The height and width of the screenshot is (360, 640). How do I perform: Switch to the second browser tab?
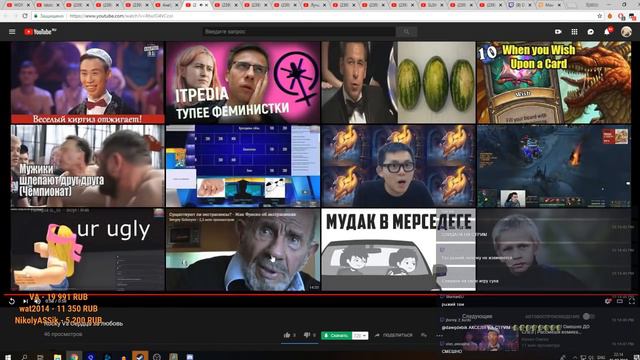pos(47,5)
